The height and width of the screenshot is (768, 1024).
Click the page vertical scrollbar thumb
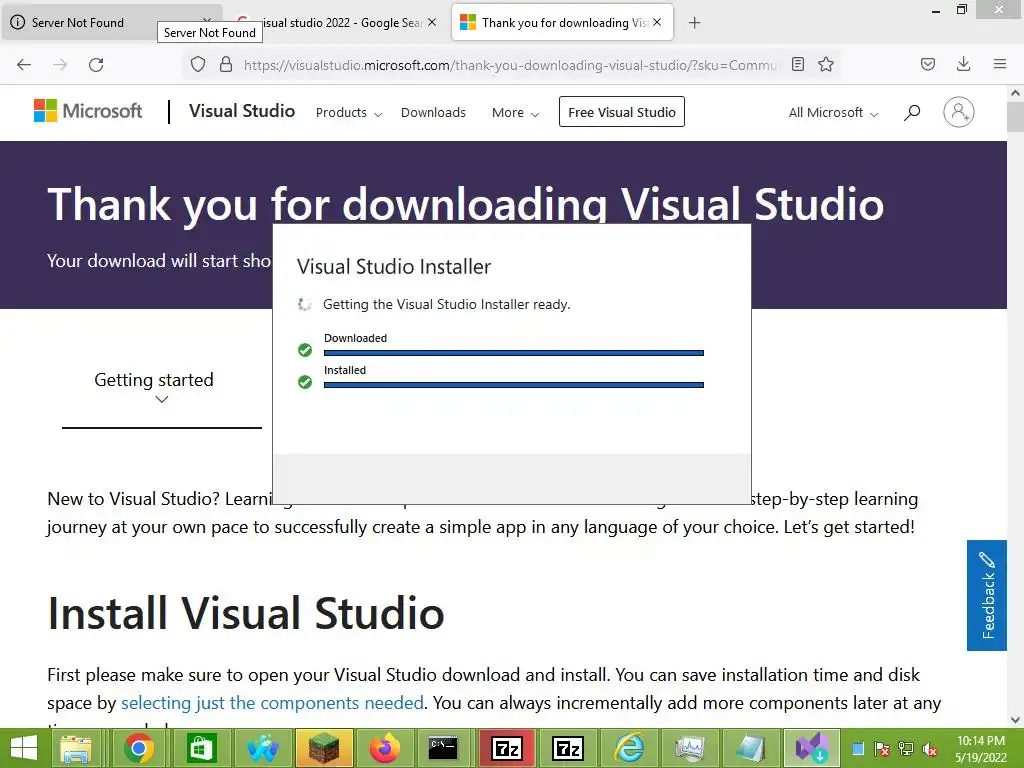(1015, 118)
